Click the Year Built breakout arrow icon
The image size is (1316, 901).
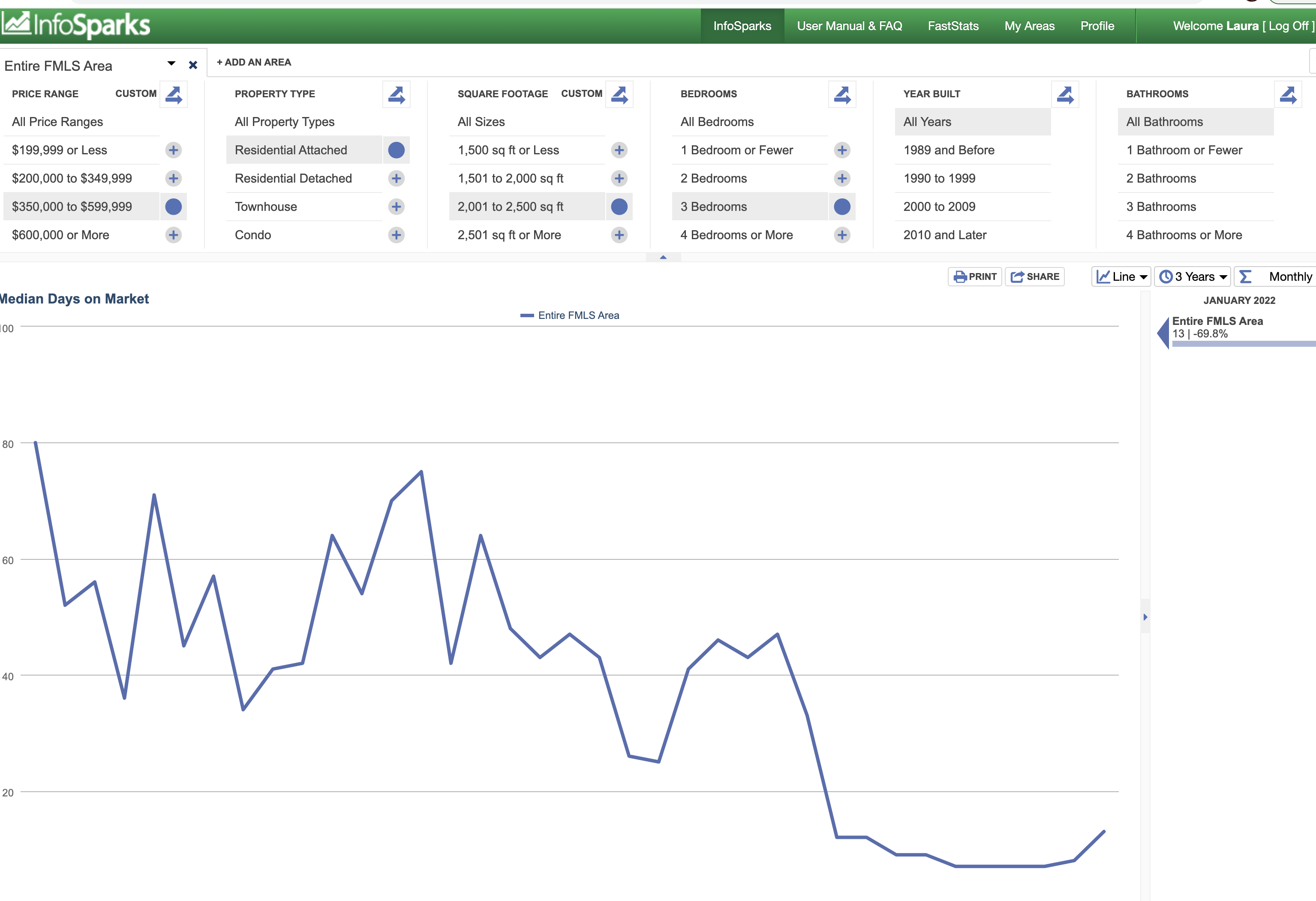coord(1065,95)
